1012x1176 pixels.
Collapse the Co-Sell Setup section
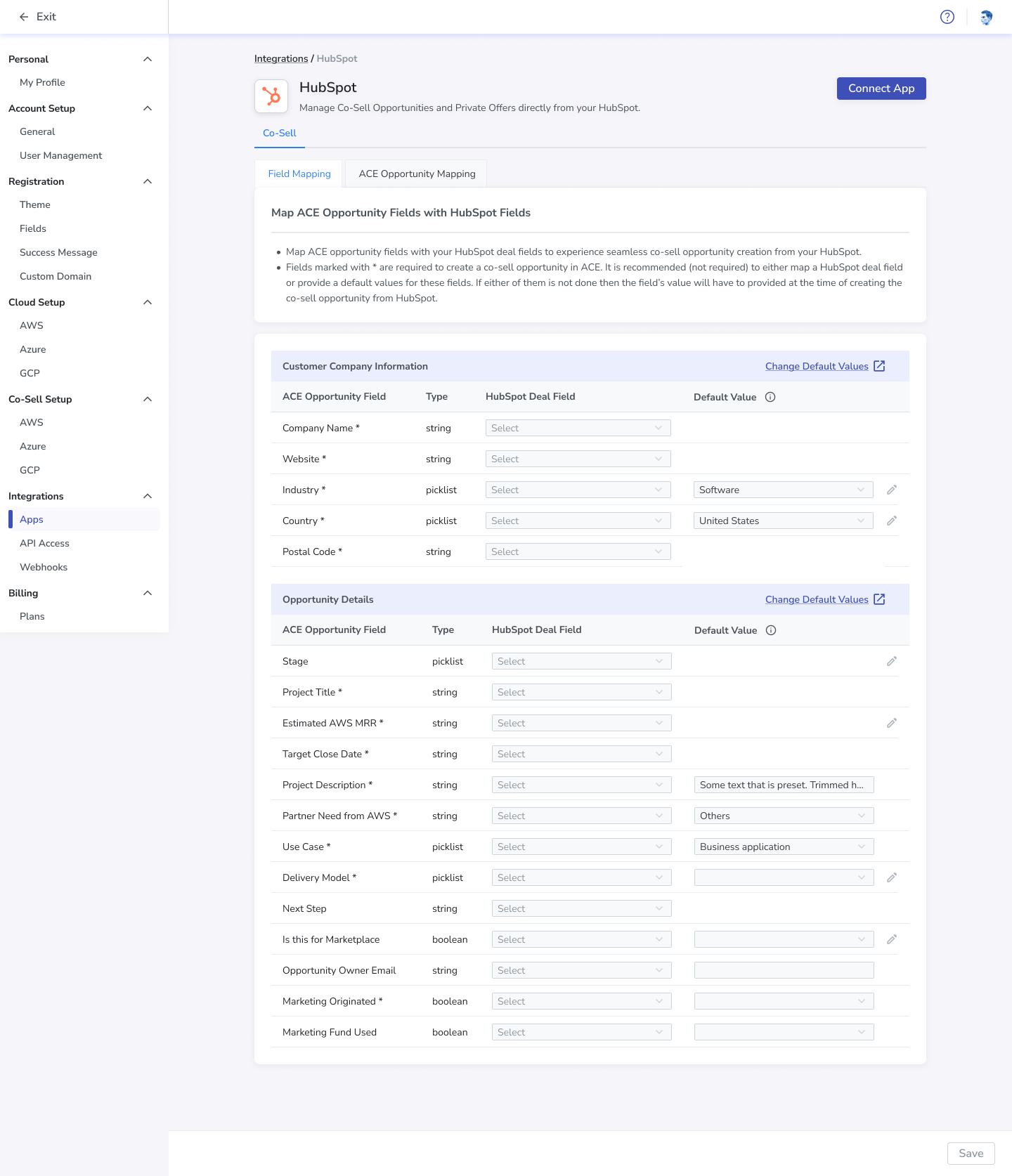tap(148, 399)
